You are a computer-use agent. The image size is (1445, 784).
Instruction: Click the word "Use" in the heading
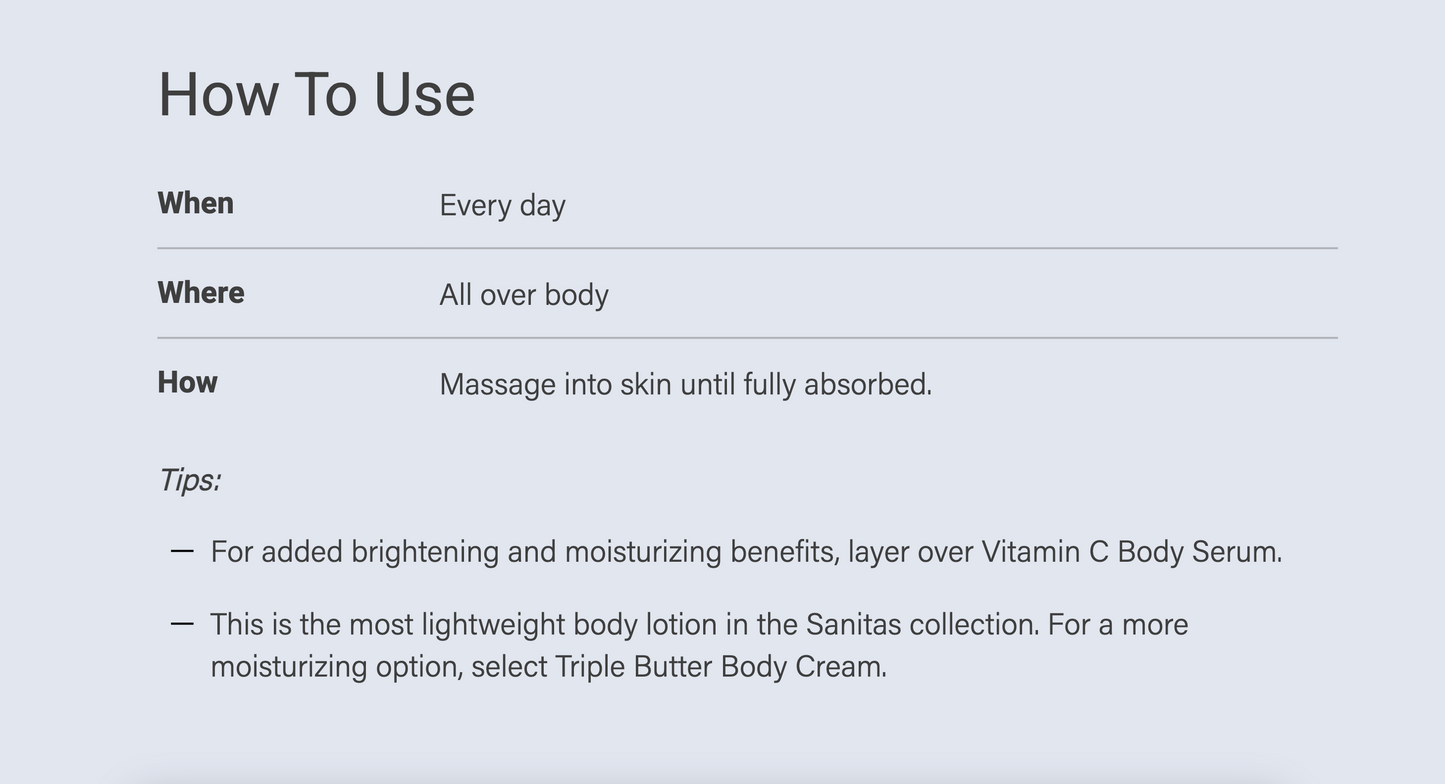click(424, 95)
